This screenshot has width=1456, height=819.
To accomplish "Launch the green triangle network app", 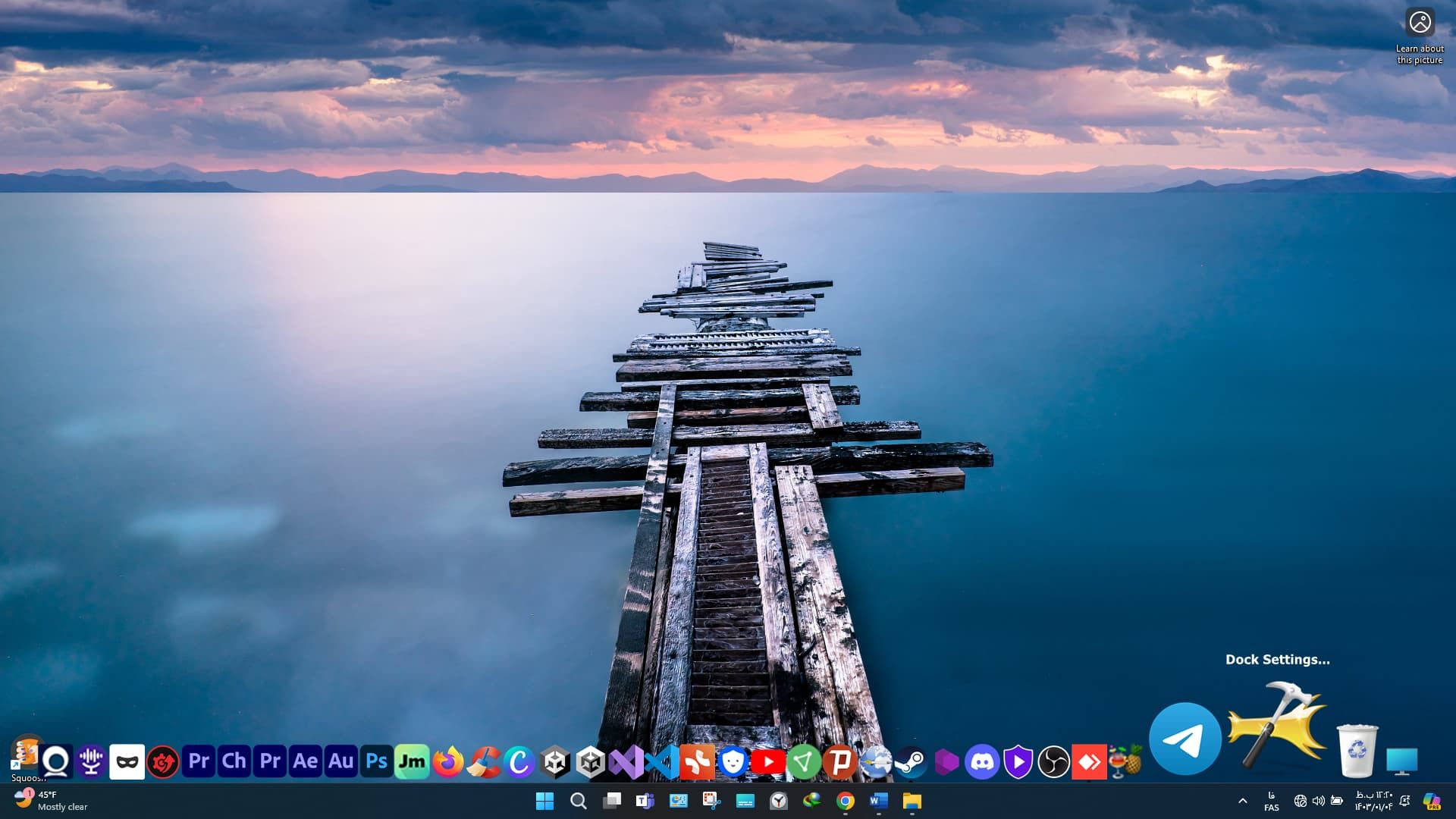I will tap(804, 761).
